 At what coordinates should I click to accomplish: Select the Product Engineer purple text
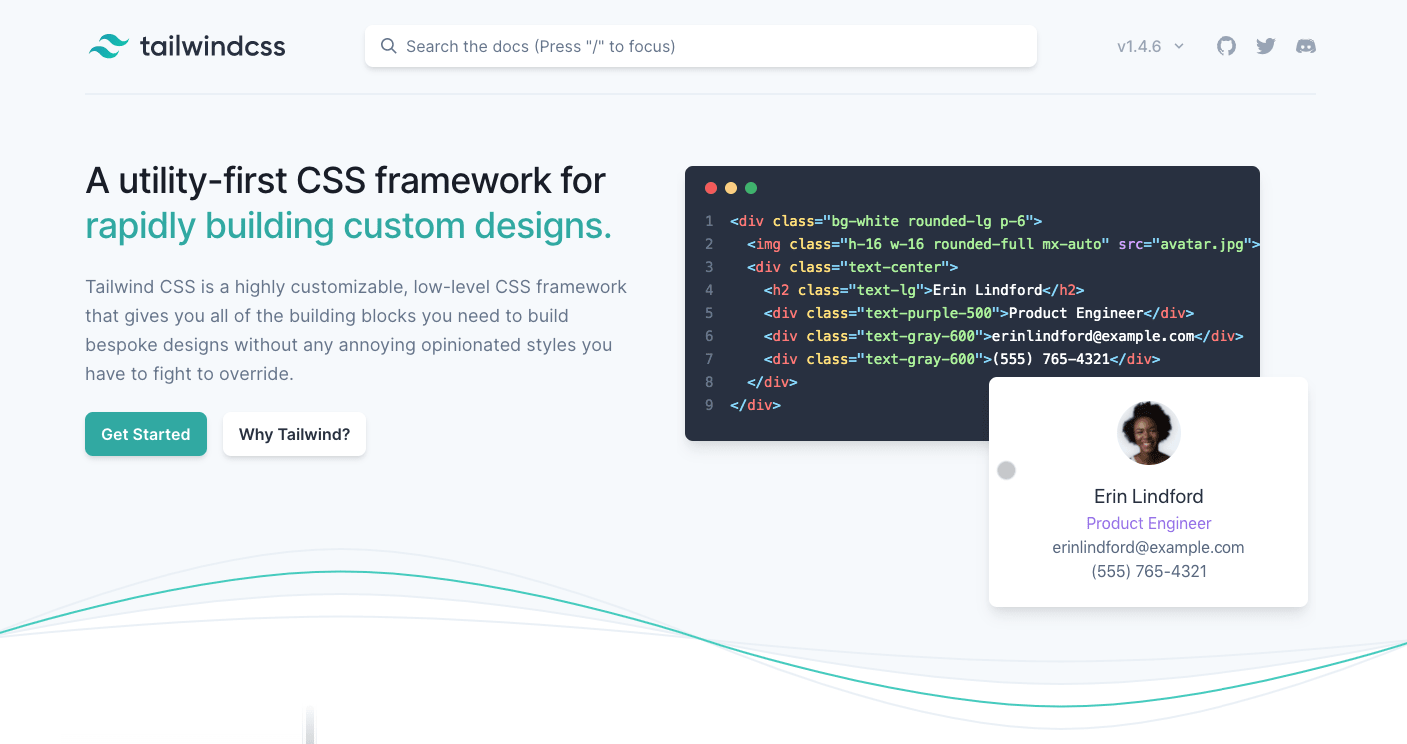pyautogui.click(x=1148, y=523)
